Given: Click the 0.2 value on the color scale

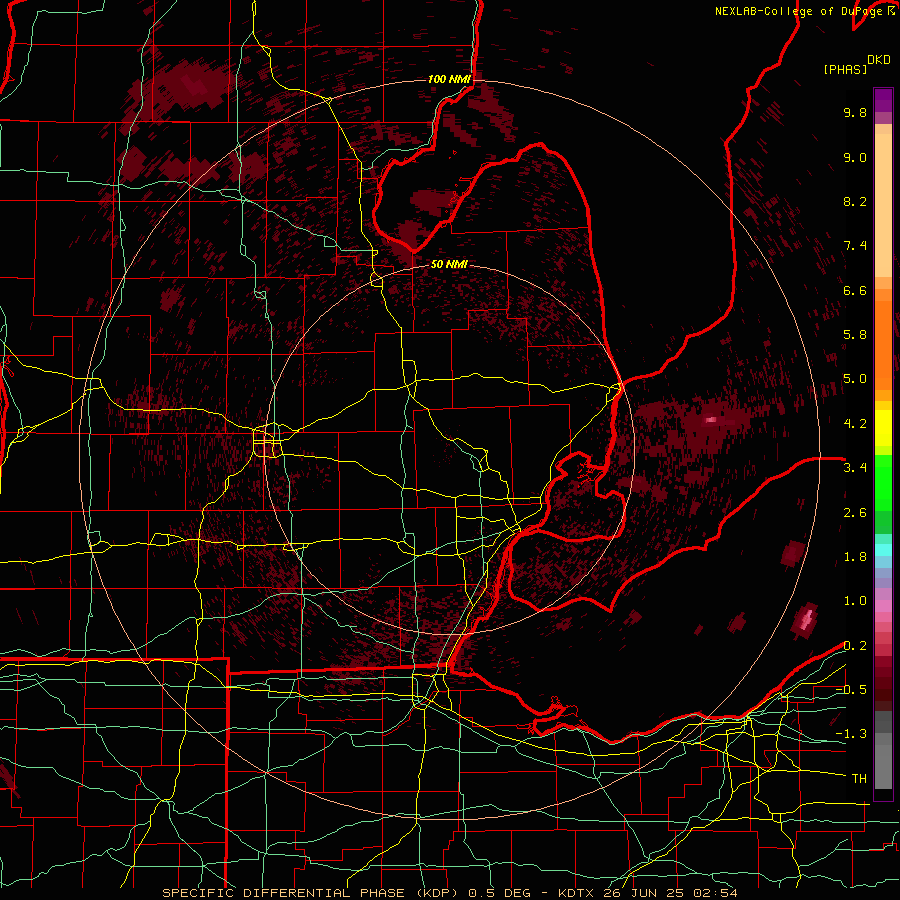Looking at the screenshot, I should click(855, 646).
